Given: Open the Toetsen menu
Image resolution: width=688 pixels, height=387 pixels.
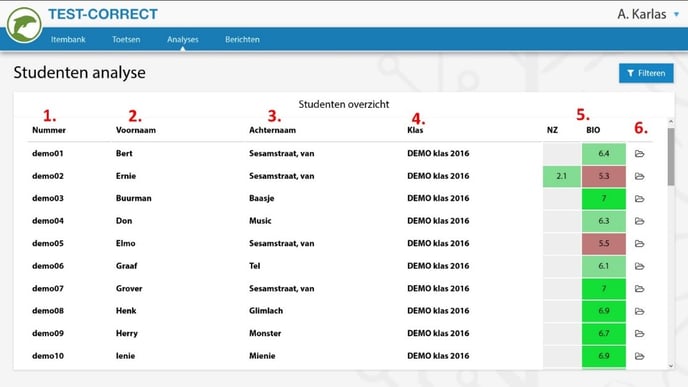Looking at the screenshot, I should point(126,39).
